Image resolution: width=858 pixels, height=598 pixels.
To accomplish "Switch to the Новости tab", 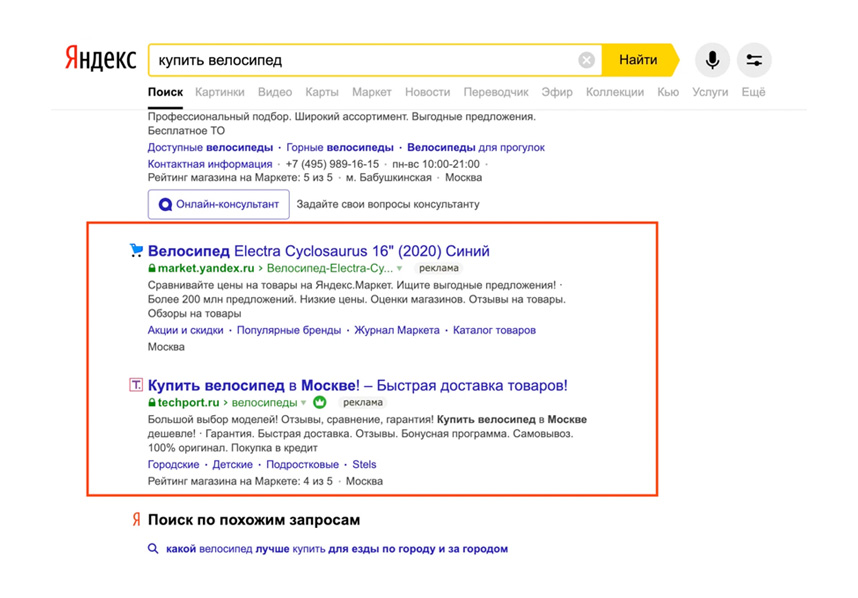I will click(427, 92).
